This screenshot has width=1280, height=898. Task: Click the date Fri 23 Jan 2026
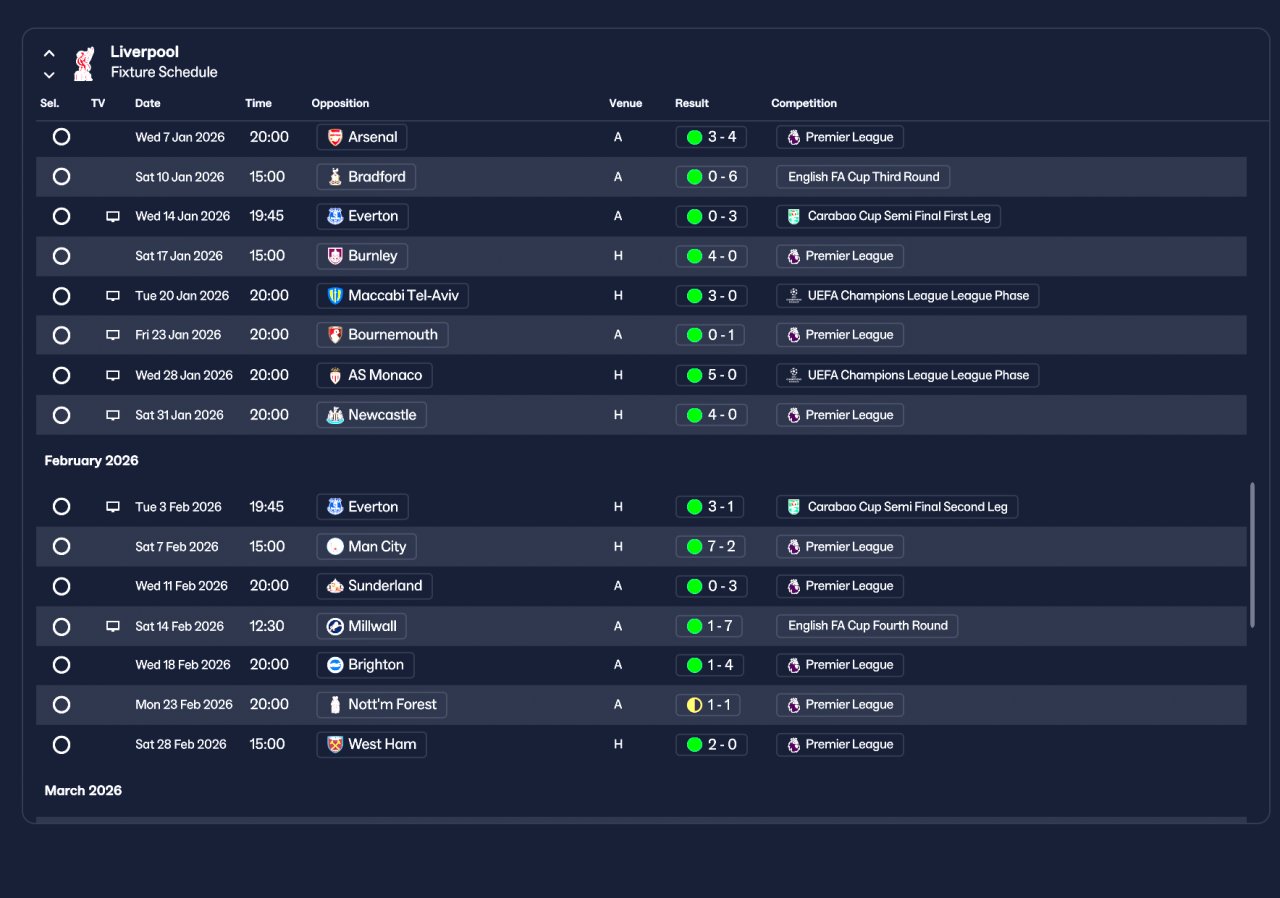tap(179, 335)
